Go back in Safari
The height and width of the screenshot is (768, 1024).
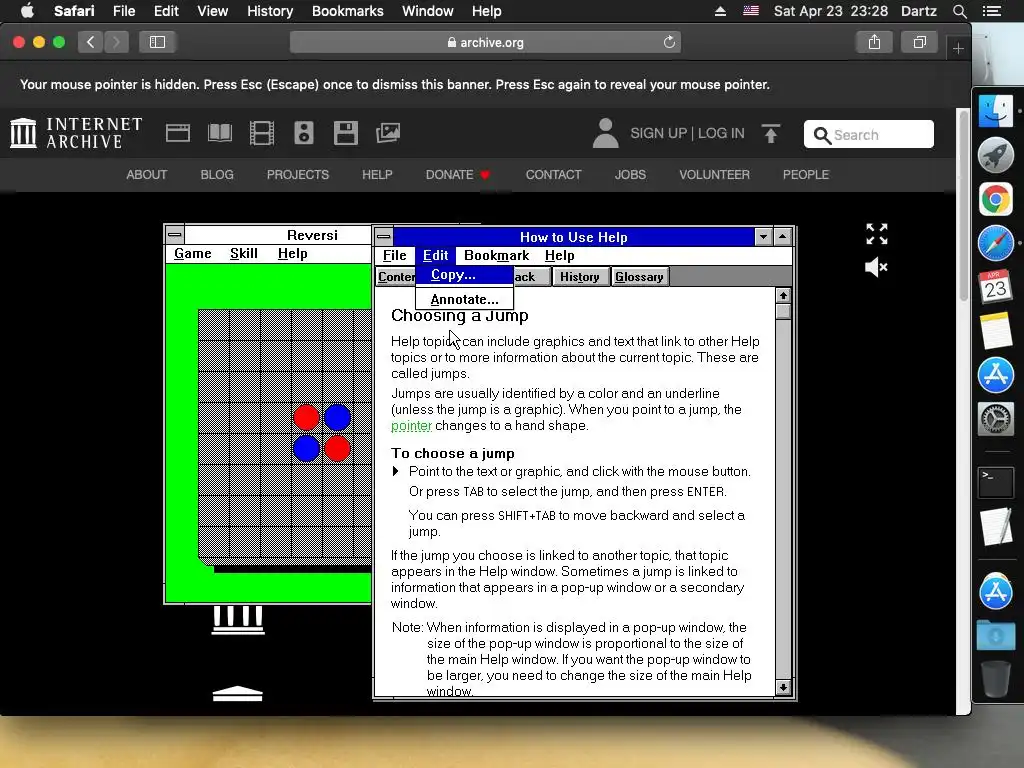(90, 42)
